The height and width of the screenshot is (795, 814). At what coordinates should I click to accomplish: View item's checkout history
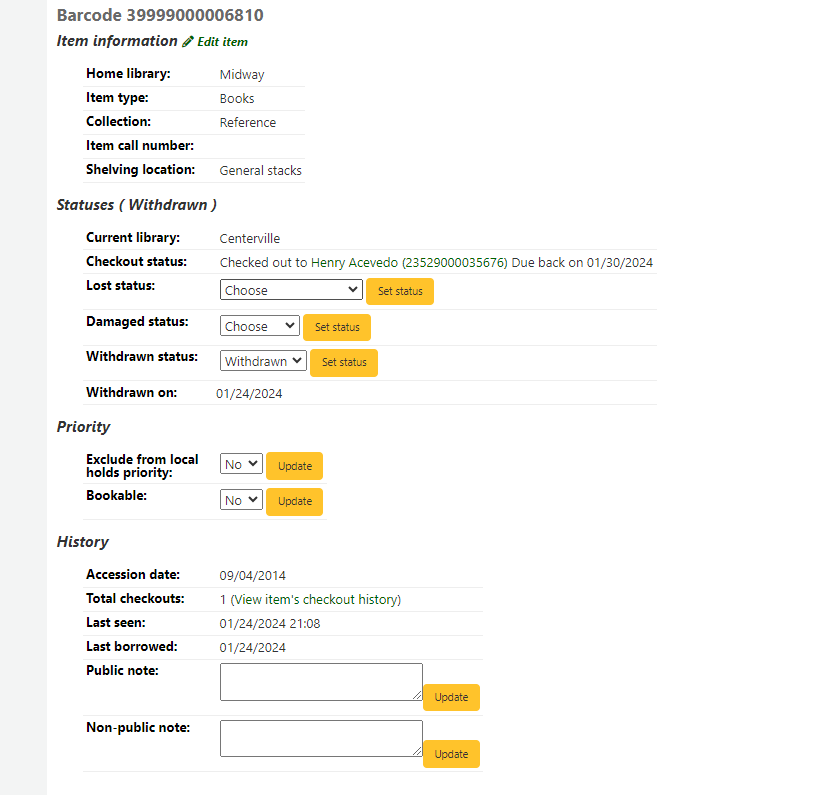tap(318, 600)
